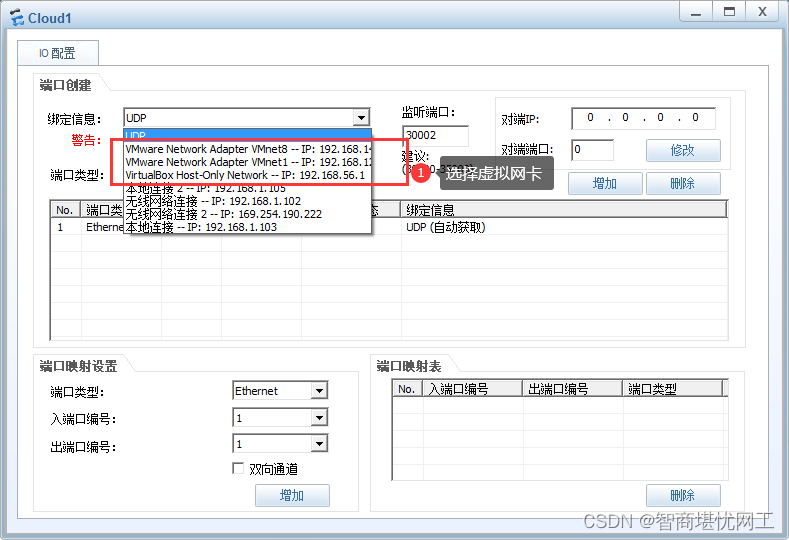
Task: Maximize the Cloud1 window
Action: 729,13
